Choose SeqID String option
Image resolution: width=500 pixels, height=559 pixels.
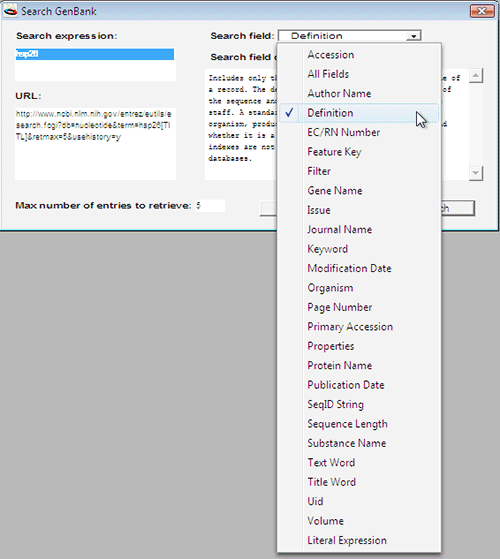pyautogui.click(x=359, y=405)
